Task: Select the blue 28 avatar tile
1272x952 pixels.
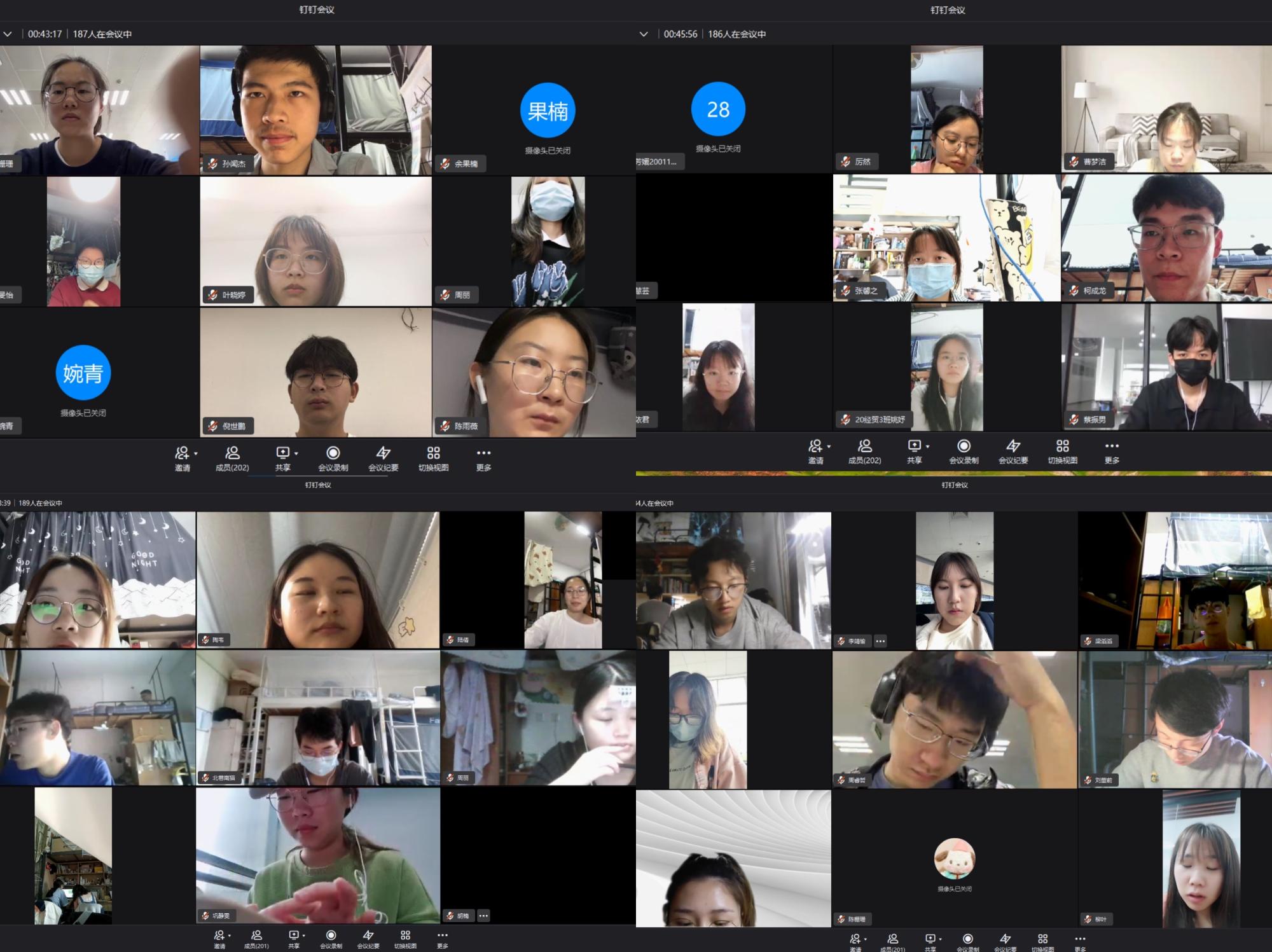Action: pos(718,109)
